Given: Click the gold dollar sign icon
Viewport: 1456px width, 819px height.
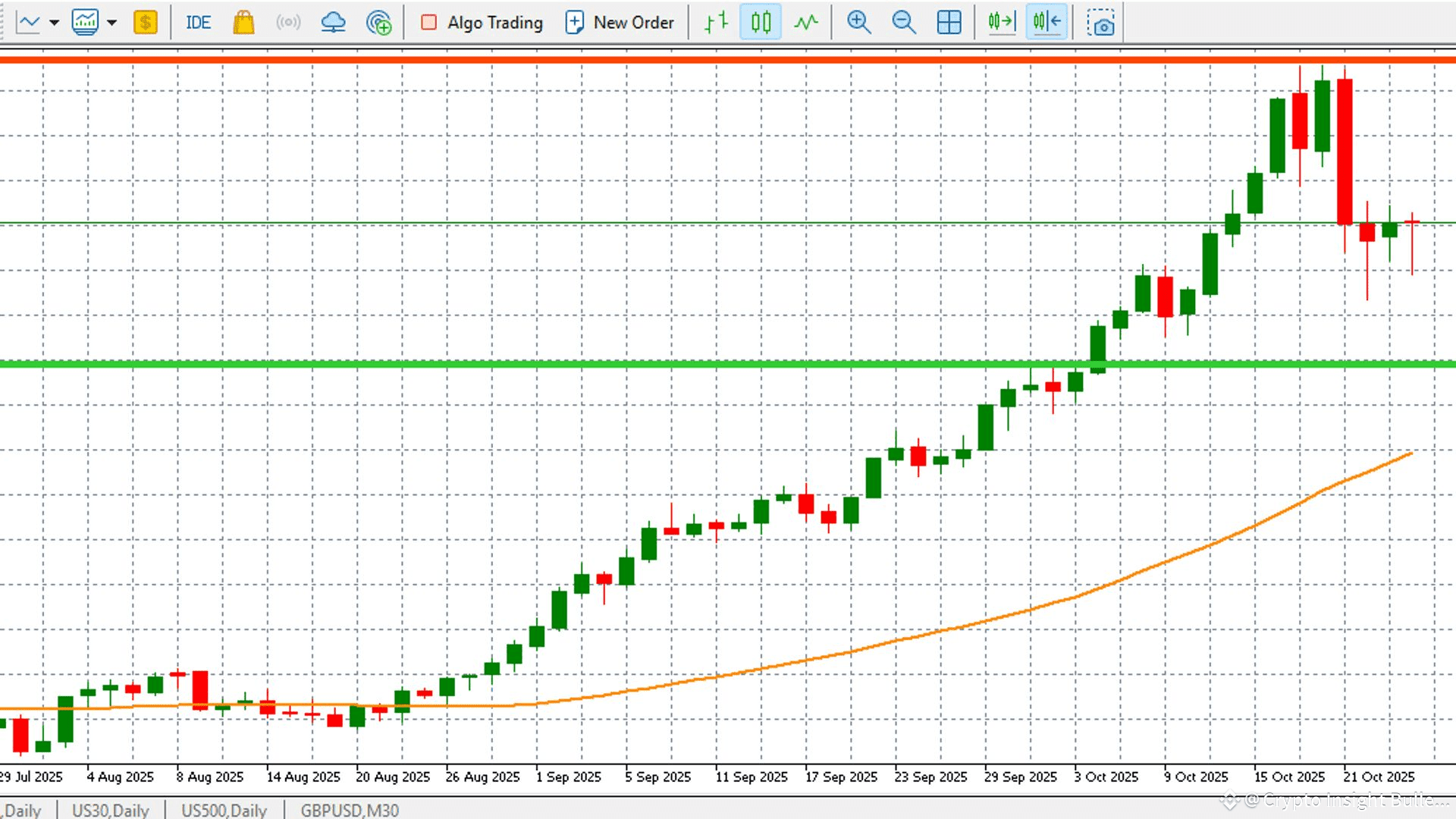Looking at the screenshot, I should (x=145, y=23).
